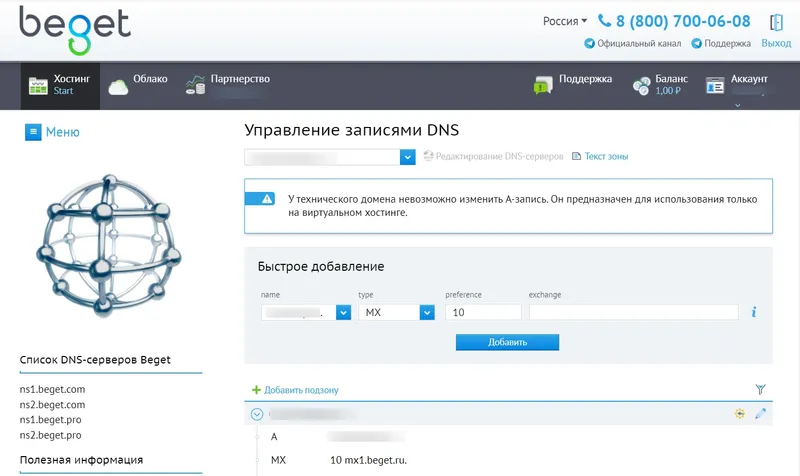Collapse the domain zone chevron
The height and width of the screenshot is (476, 800).
click(x=257, y=414)
